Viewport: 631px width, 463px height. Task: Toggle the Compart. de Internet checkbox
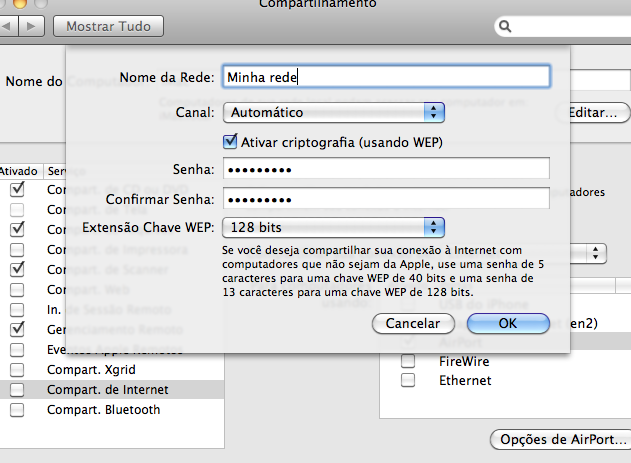17,390
